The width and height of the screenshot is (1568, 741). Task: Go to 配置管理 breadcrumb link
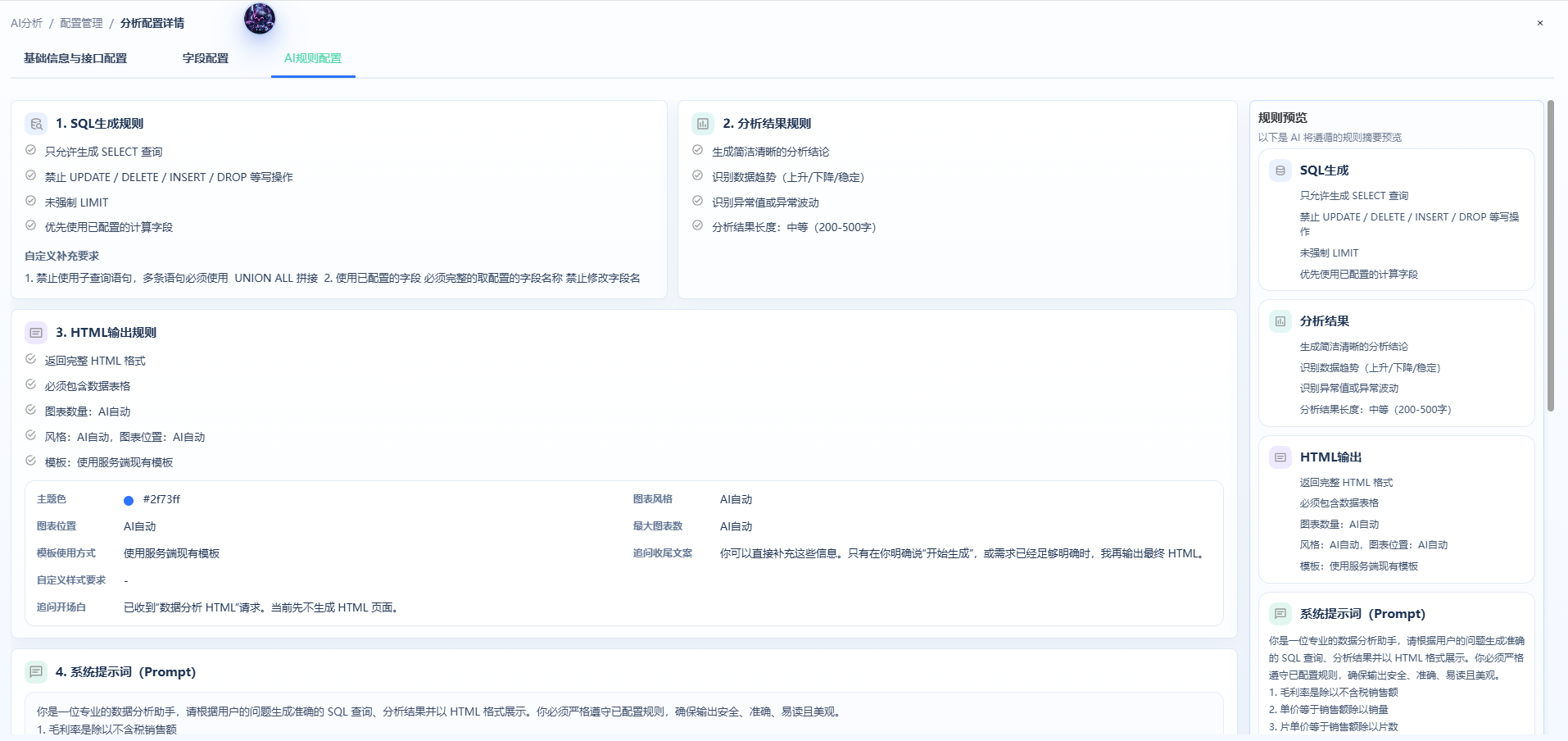[81, 23]
